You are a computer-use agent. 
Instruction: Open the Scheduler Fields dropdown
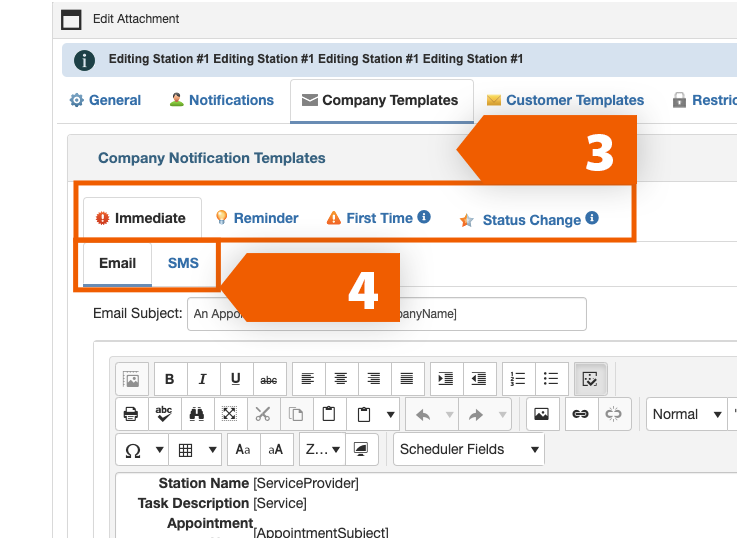pos(468,449)
